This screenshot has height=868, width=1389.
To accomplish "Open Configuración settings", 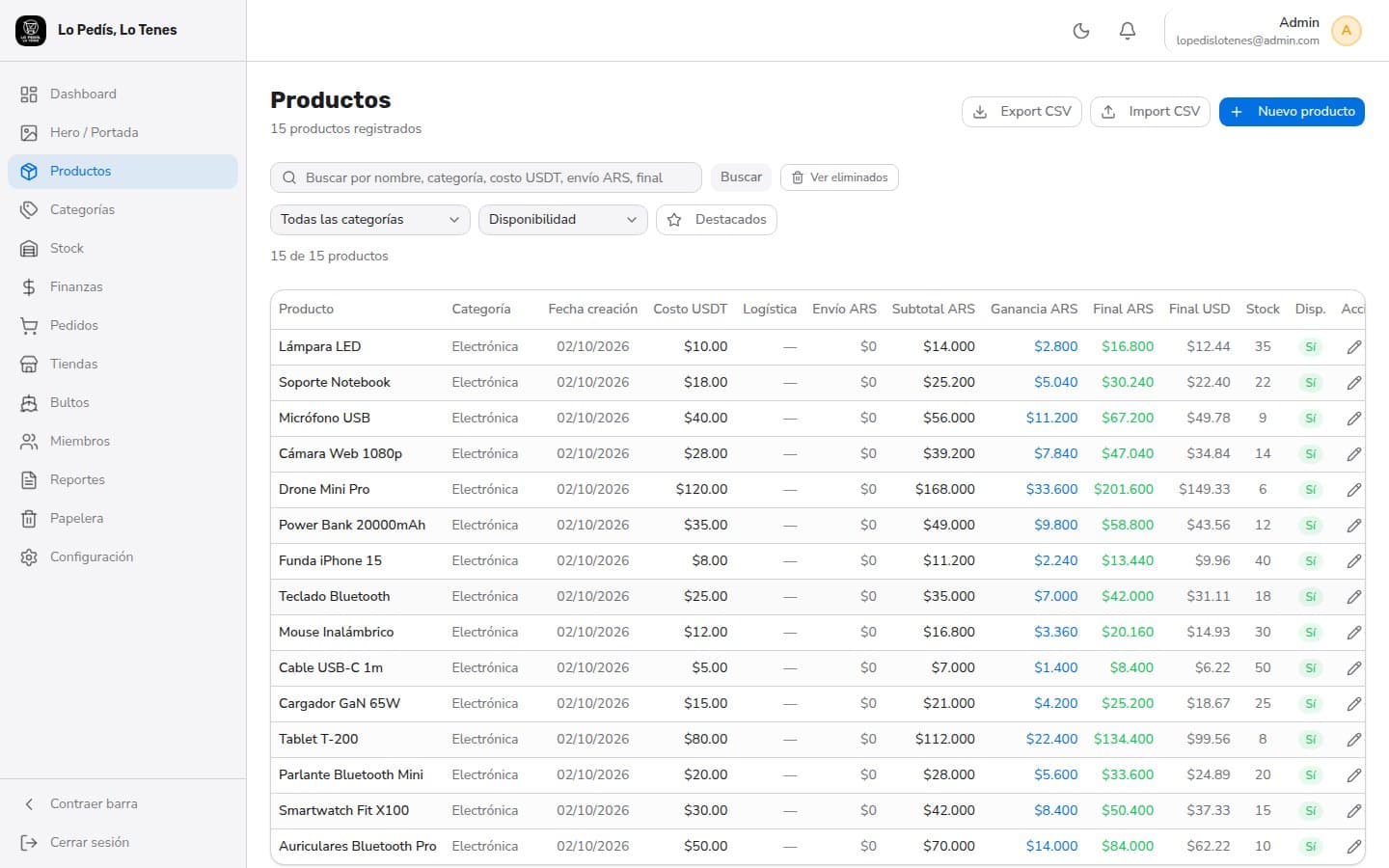I will 123,556.
